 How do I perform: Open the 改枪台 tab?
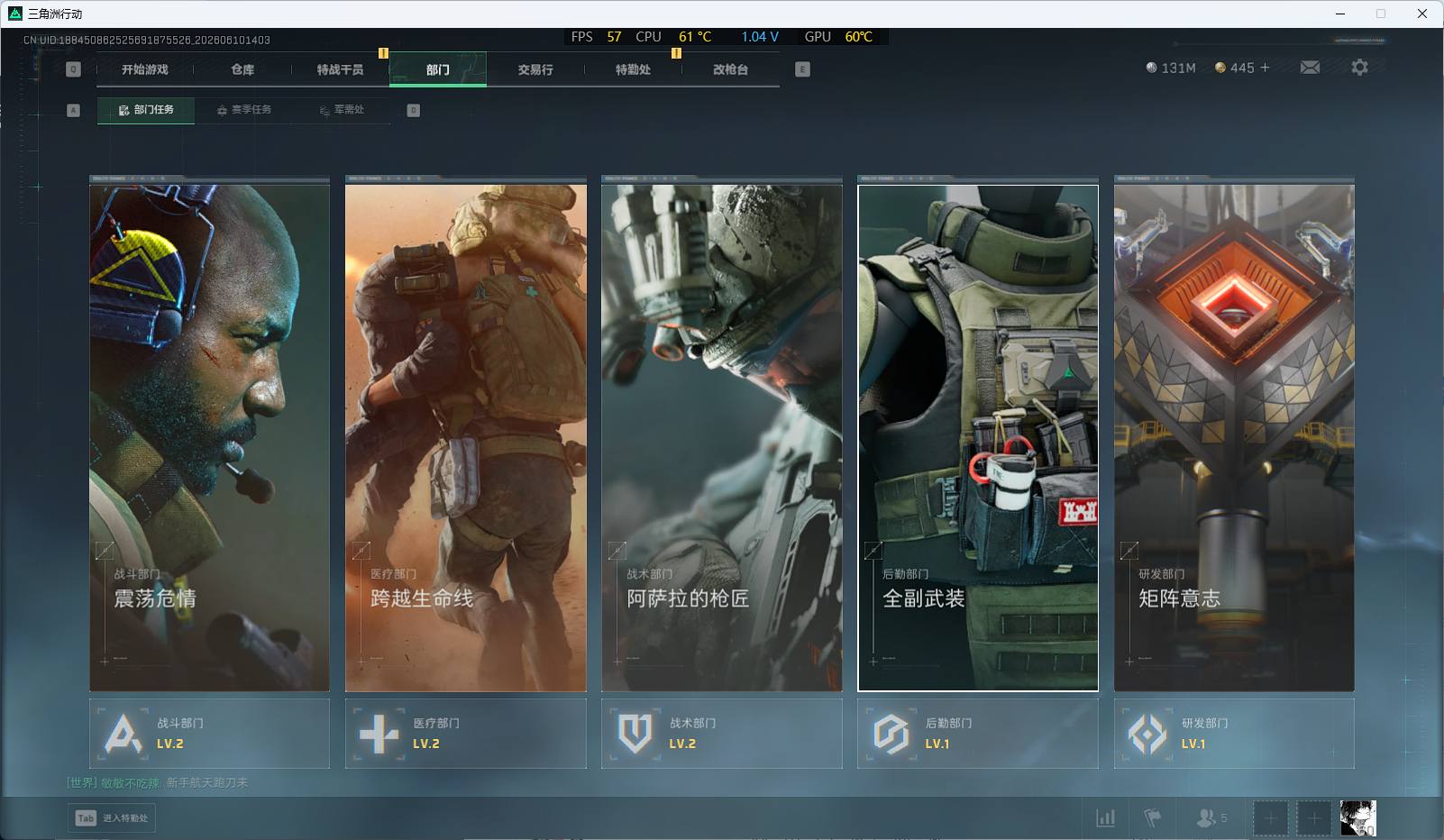tap(730, 69)
